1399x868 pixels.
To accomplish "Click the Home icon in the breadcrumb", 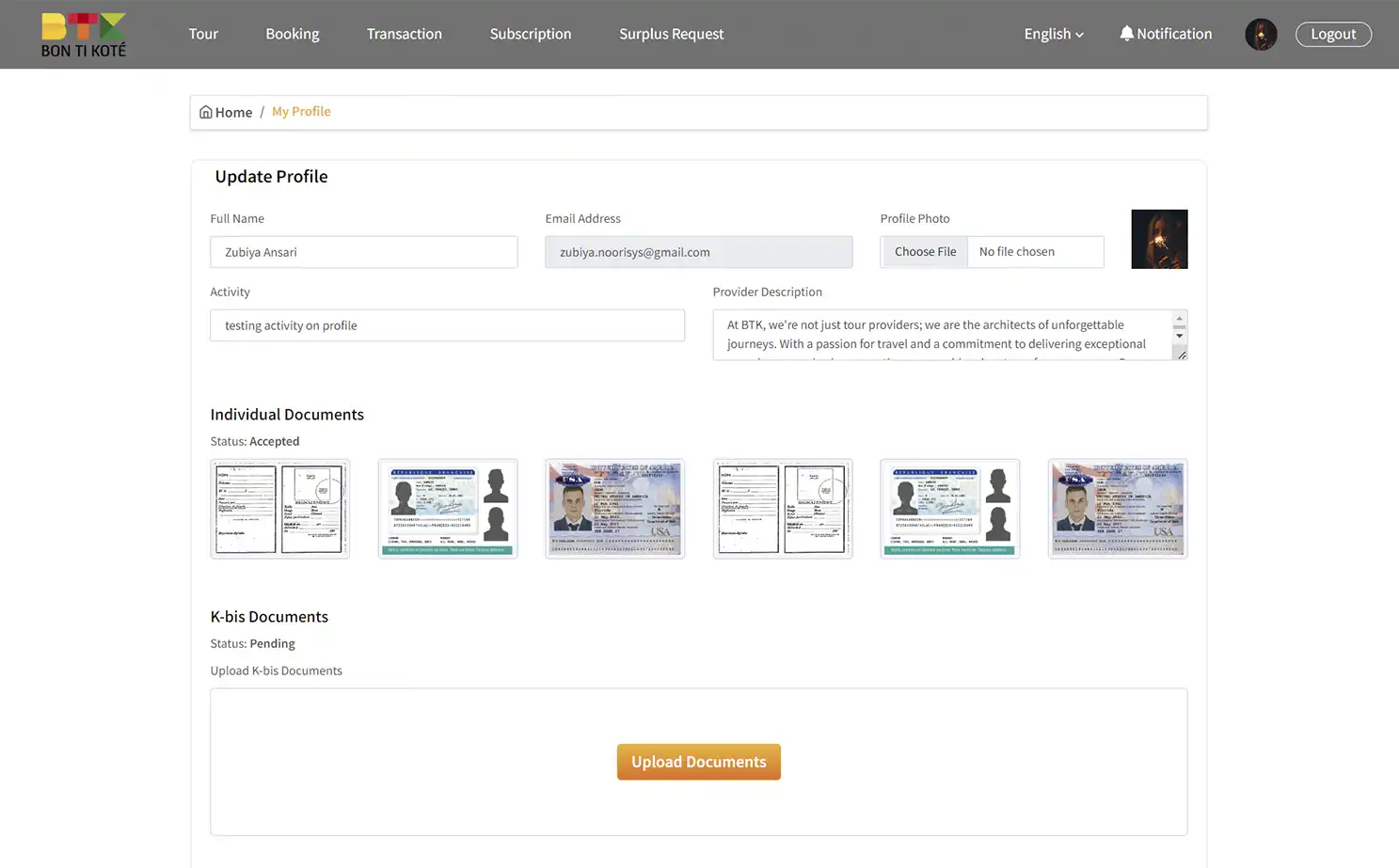I will pyautogui.click(x=205, y=111).
